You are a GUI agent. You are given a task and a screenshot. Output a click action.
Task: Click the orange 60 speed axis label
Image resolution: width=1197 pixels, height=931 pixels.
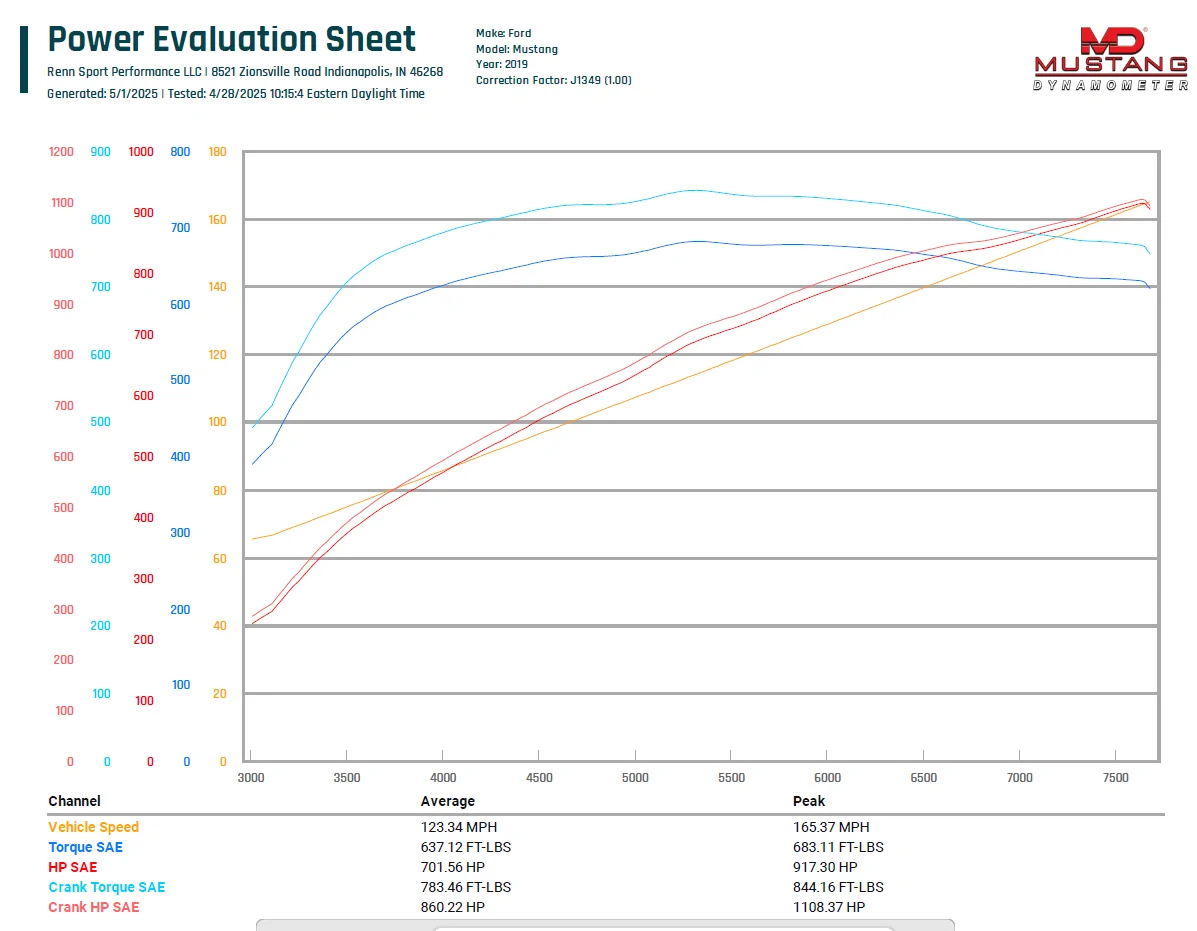220,559
